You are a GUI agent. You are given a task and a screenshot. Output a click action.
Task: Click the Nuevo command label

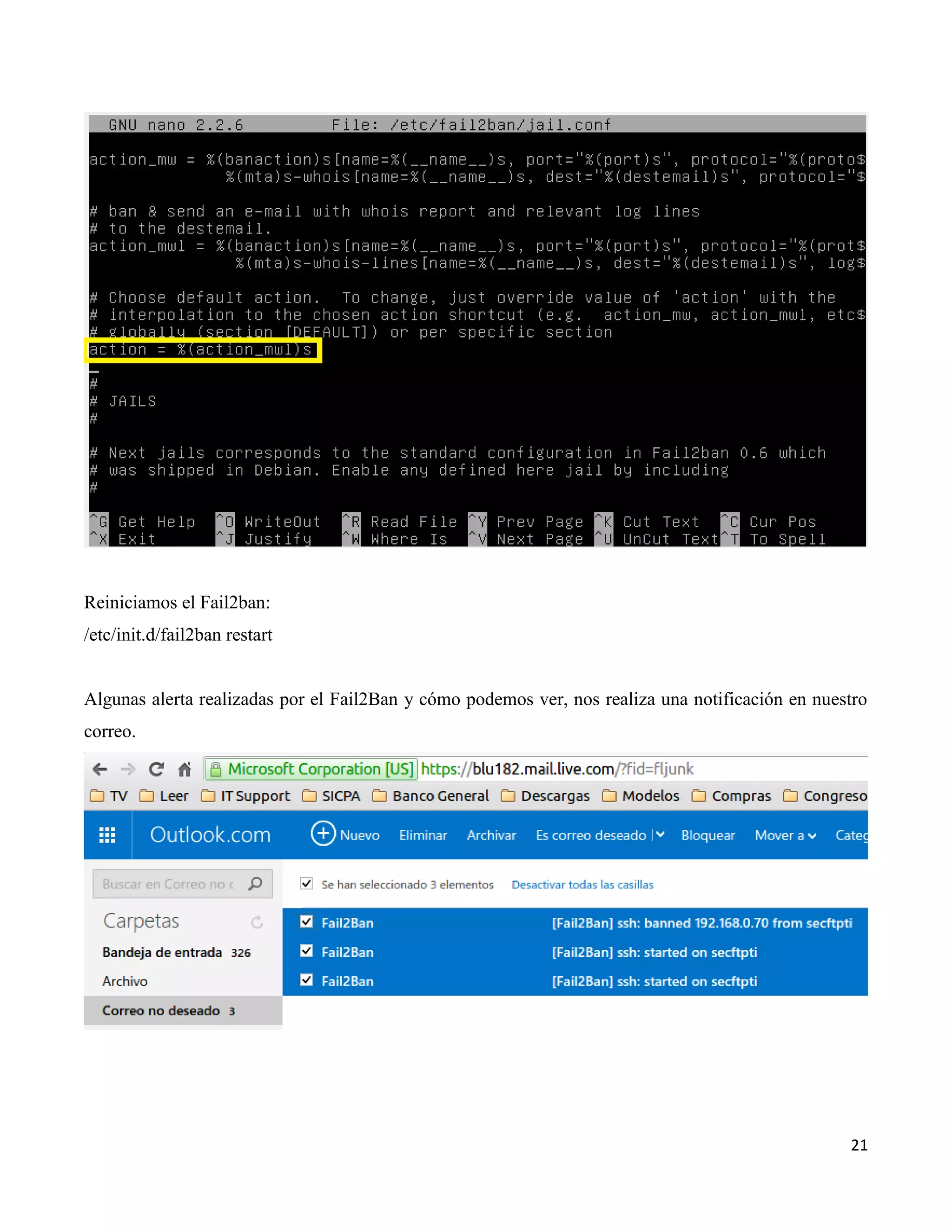(360, 835)
